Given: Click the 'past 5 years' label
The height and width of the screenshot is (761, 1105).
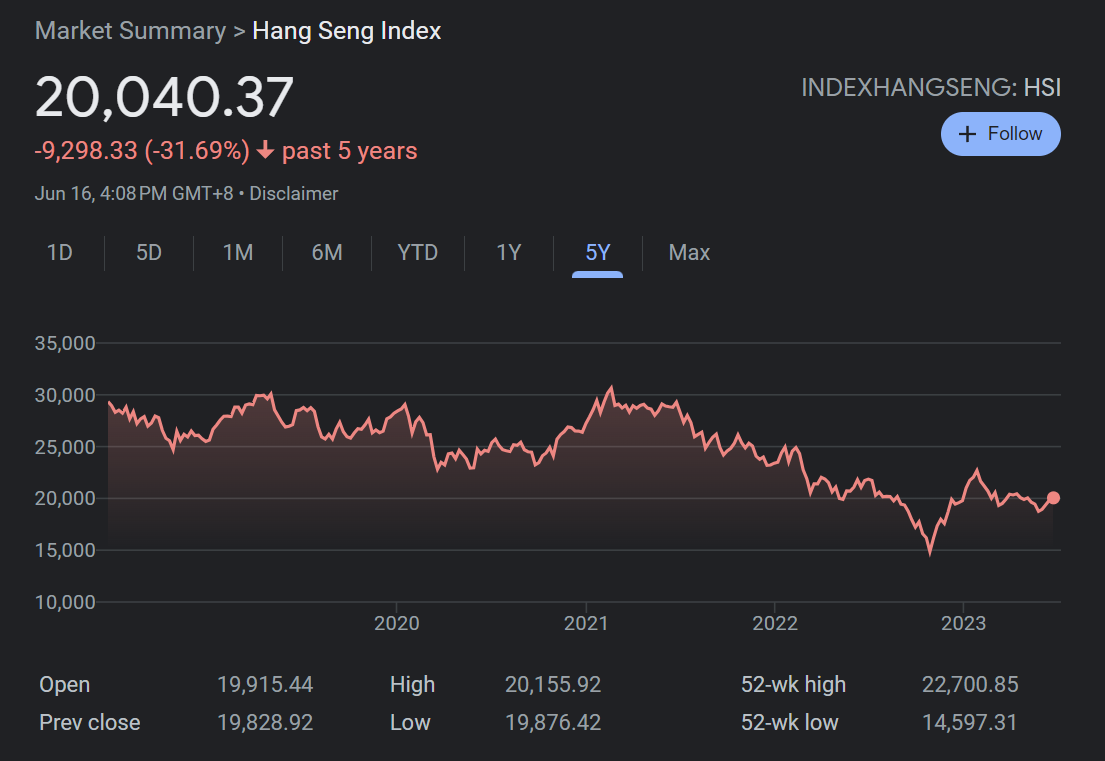Looking at the screenshot, I should [x=350, y=151].
